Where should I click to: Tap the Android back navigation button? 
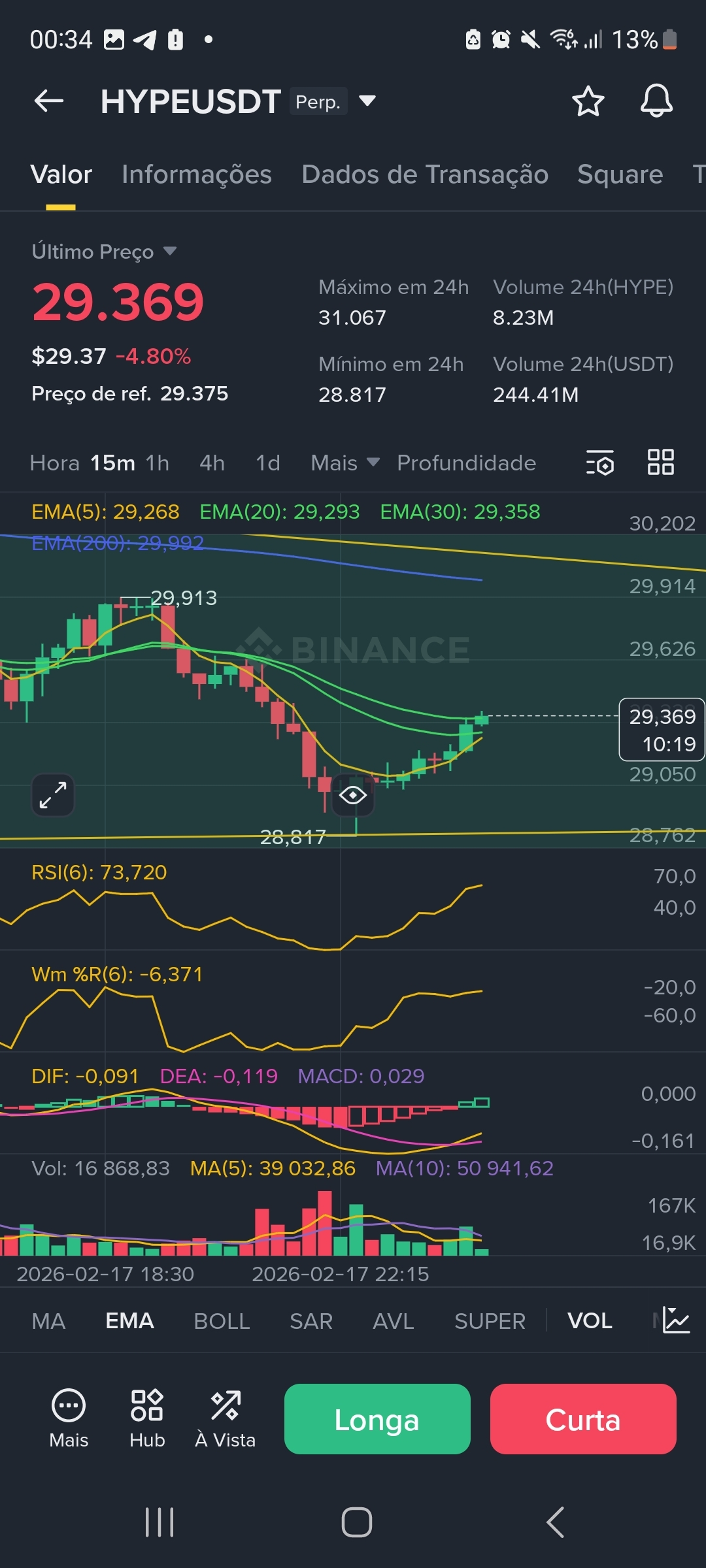(555, 1522)
